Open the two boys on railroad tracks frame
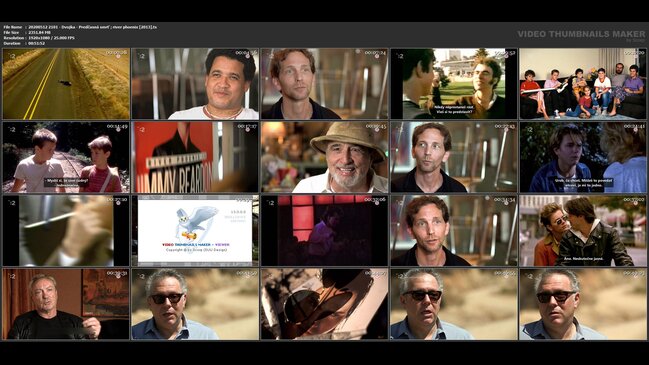649x365 pixels. (66, 157)
